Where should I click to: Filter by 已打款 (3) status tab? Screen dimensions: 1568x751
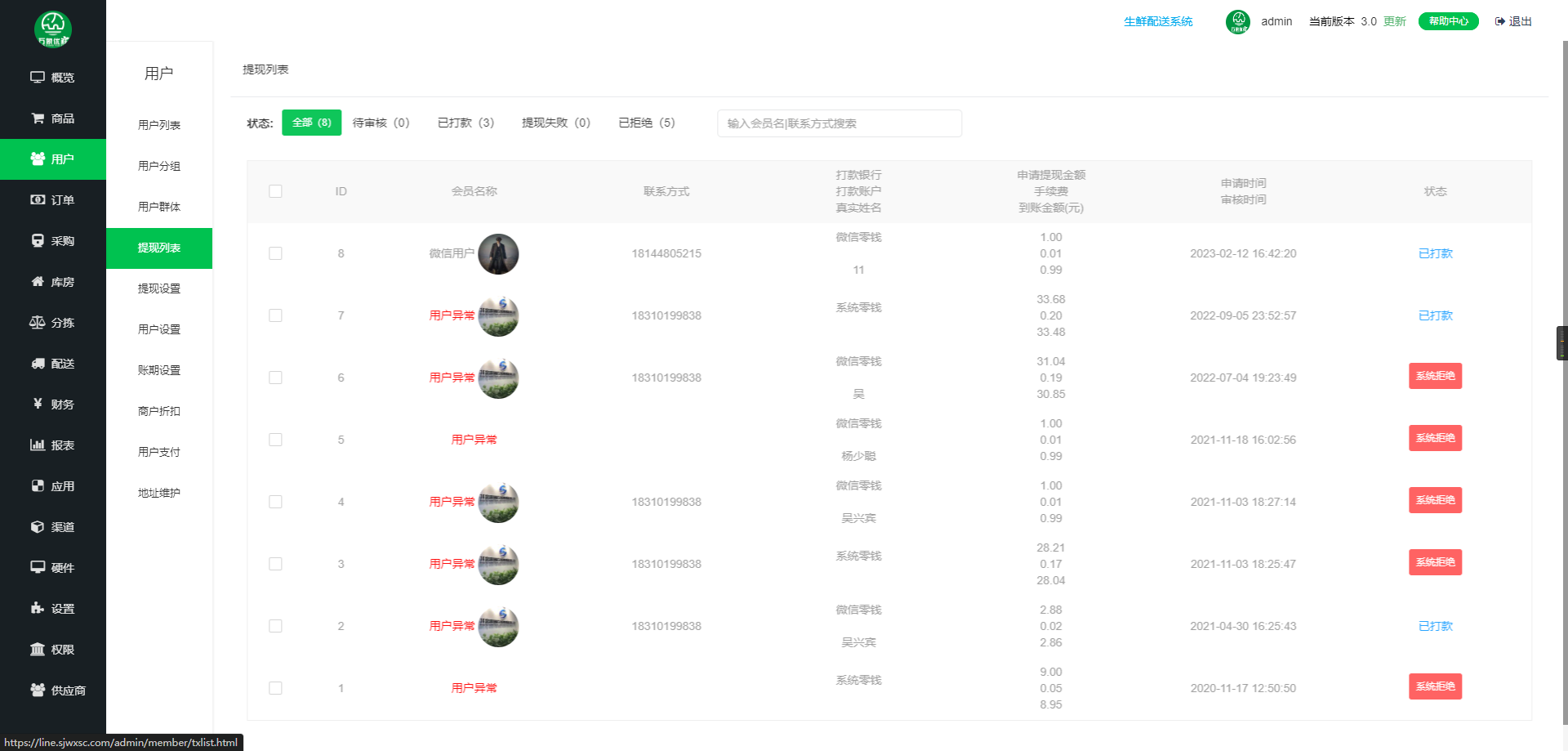point(465,123)
